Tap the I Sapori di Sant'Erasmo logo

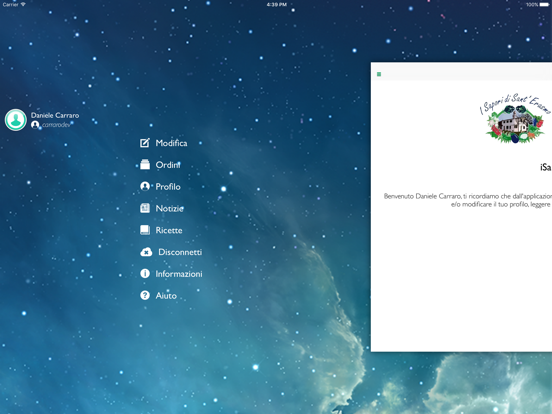pos(515,118)
